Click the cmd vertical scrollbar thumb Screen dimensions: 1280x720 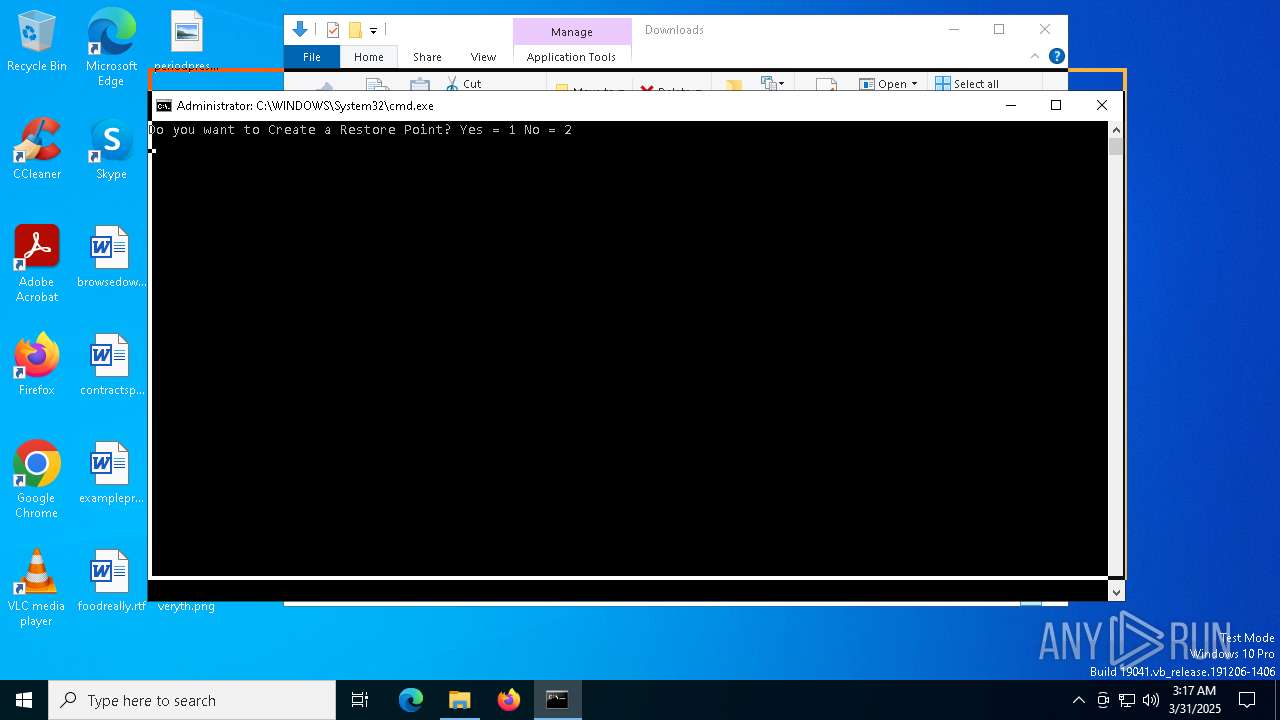tap(1116, 147)
